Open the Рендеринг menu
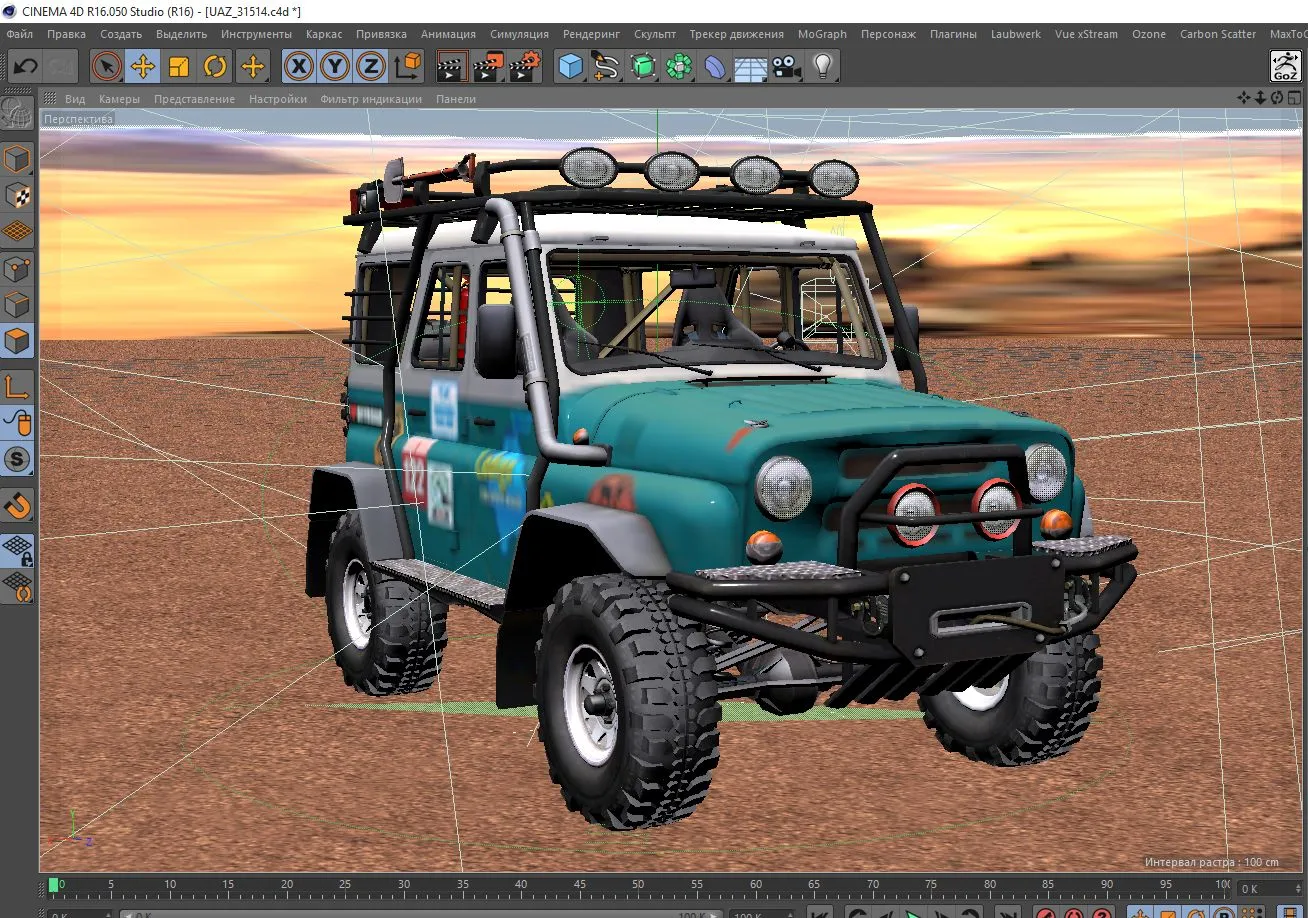The width and height of the screenshot is (1308, 918). click(591, 34)
